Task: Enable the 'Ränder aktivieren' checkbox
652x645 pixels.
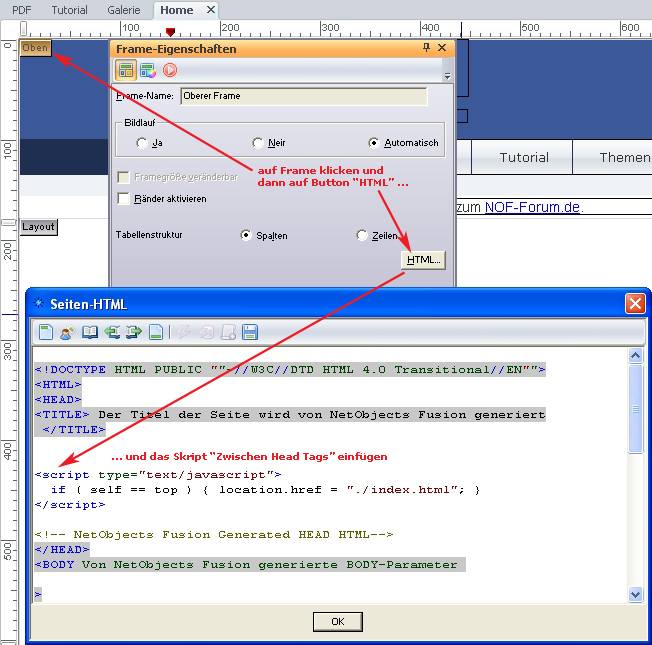Action: click(x=124, y=199)
